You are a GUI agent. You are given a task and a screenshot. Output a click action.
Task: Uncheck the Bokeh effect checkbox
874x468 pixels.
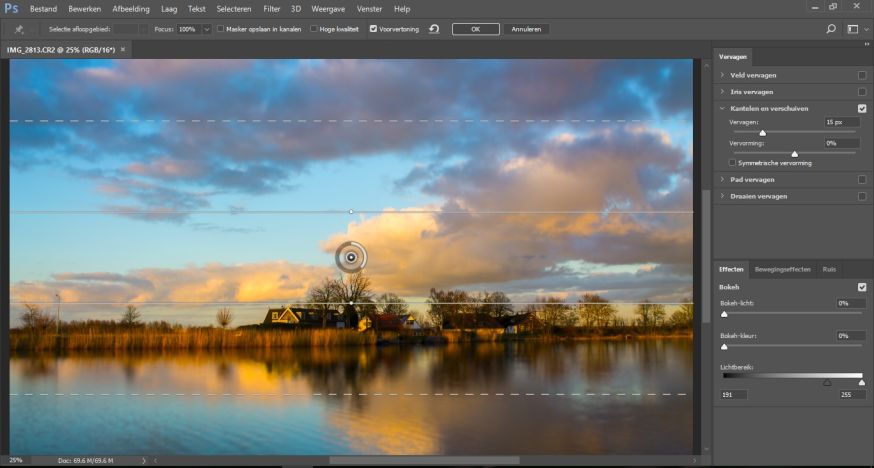(862, 287)
